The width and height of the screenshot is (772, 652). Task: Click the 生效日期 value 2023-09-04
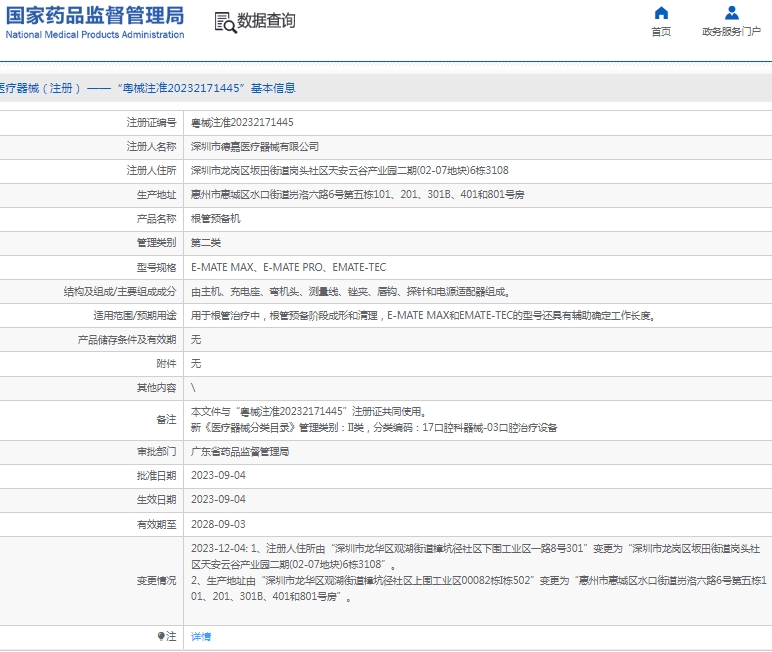point(218,499)
